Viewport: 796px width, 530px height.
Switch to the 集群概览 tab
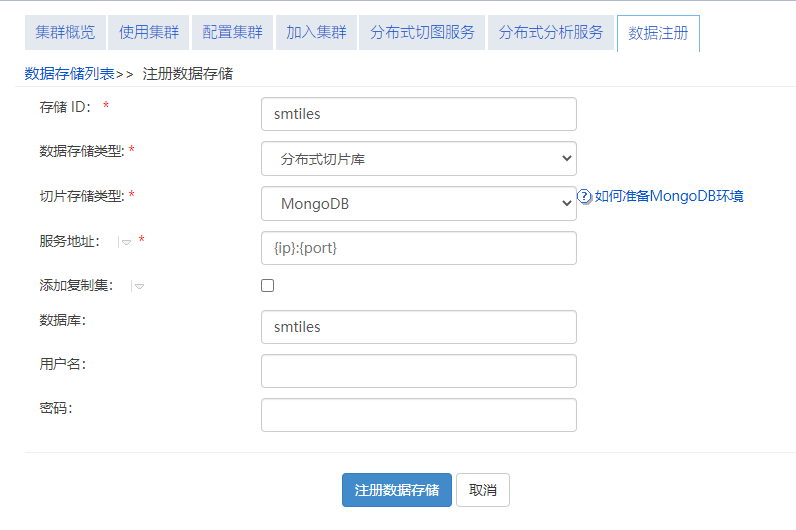tap(65, 32)
